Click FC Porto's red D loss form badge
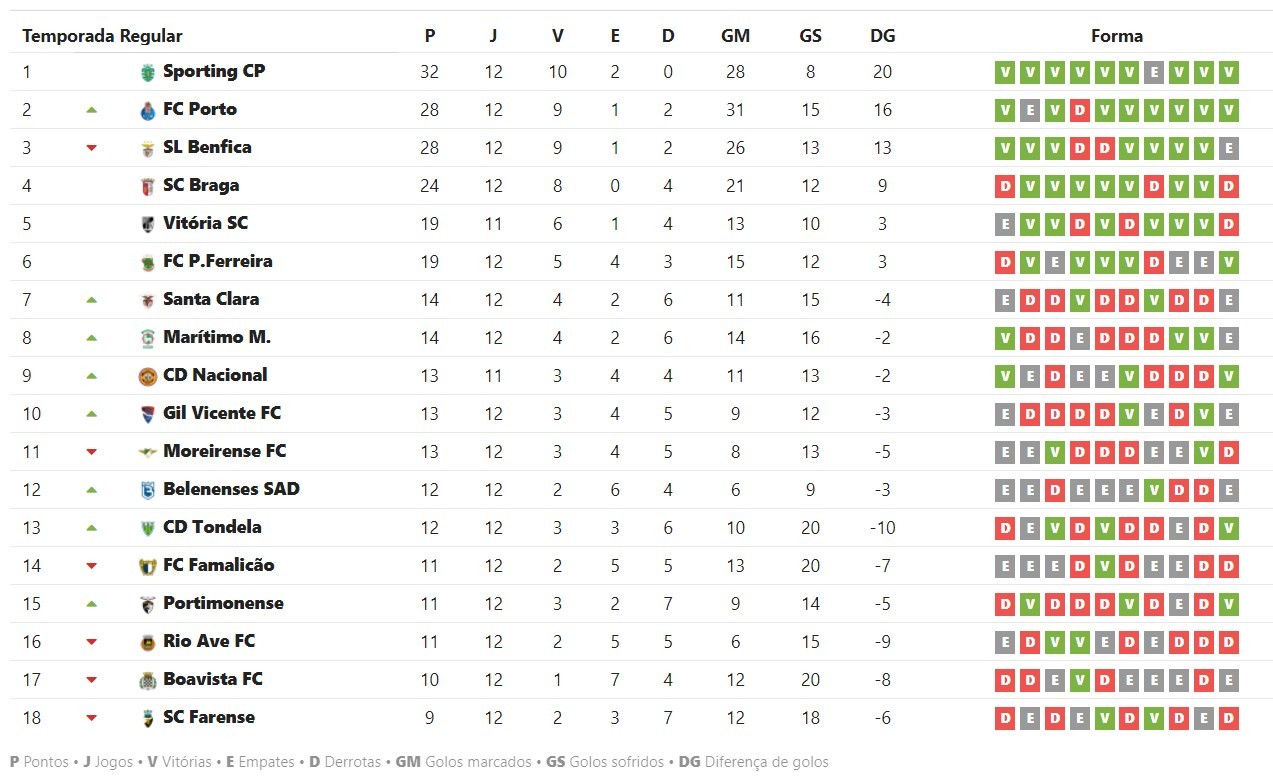 [x=1079, y=110]
